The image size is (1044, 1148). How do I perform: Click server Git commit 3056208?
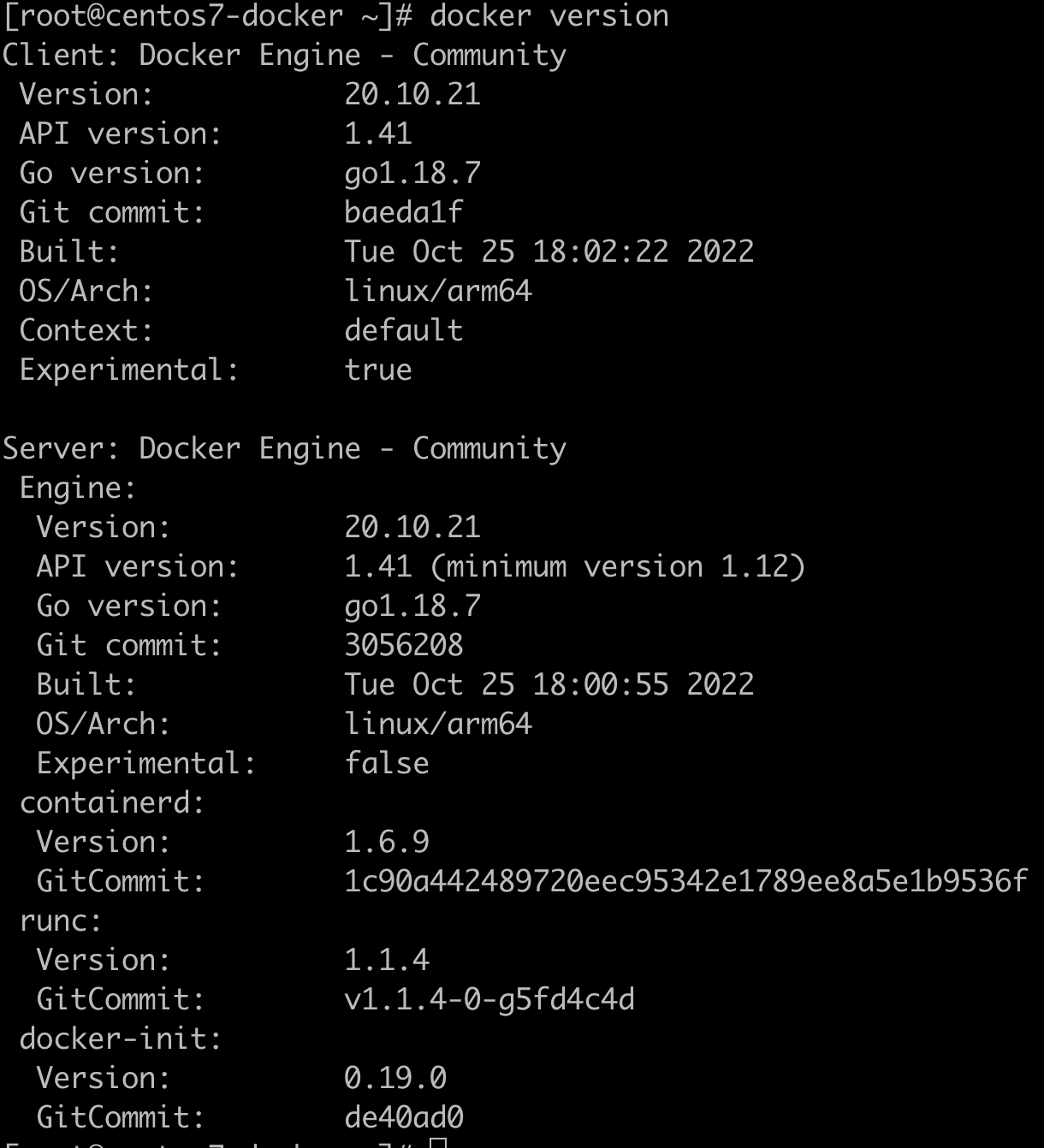point(404,645)
